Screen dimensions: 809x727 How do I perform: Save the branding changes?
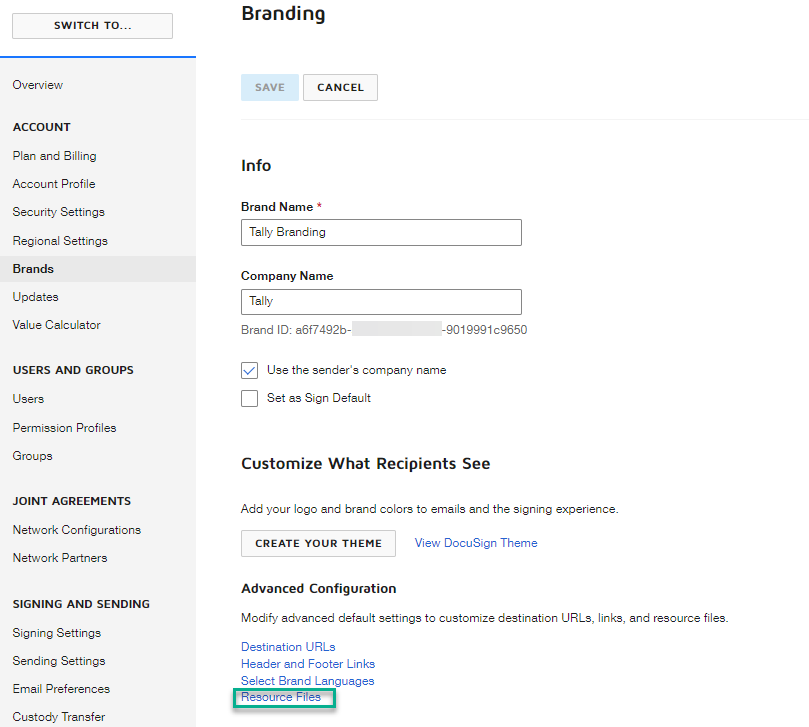click(x=269, y=87)
